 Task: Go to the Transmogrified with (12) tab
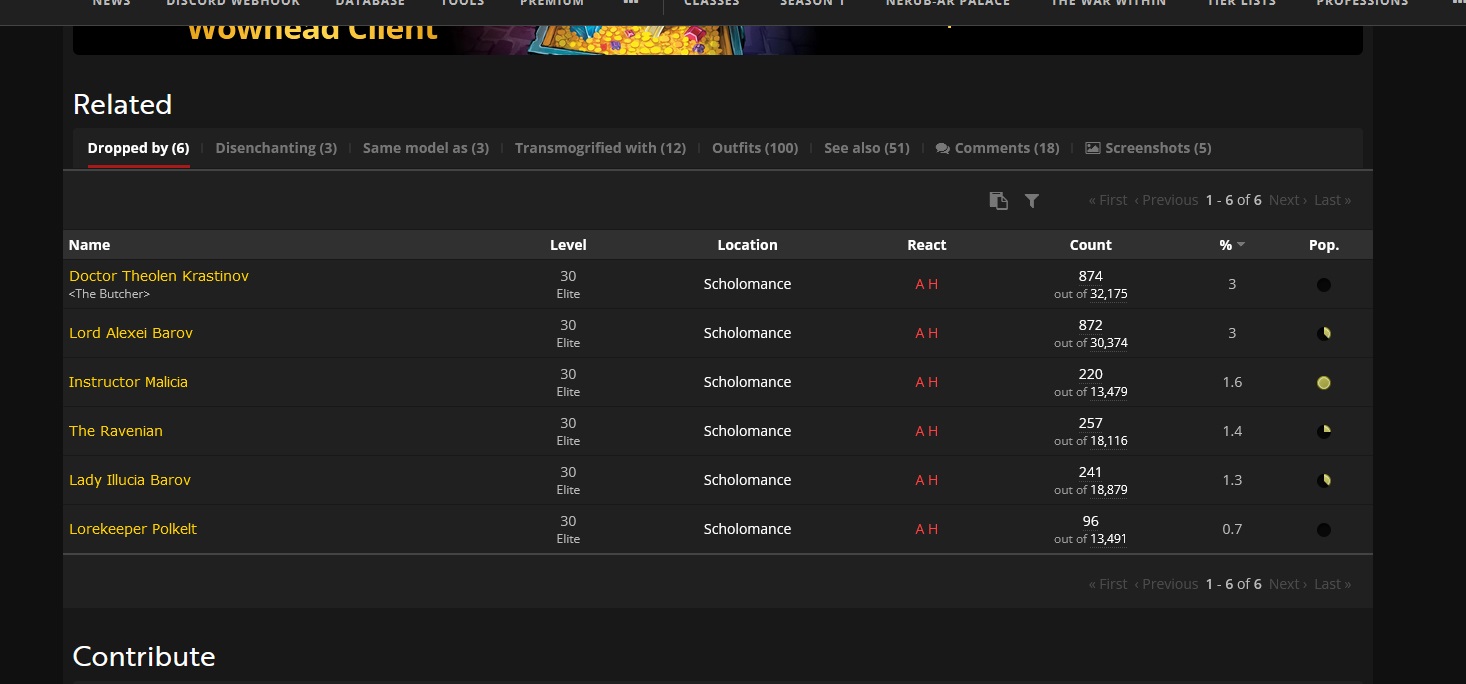point(600,148)
